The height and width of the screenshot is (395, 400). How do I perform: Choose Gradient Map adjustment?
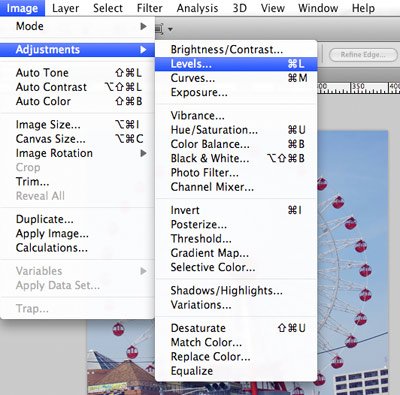[236, 253]
